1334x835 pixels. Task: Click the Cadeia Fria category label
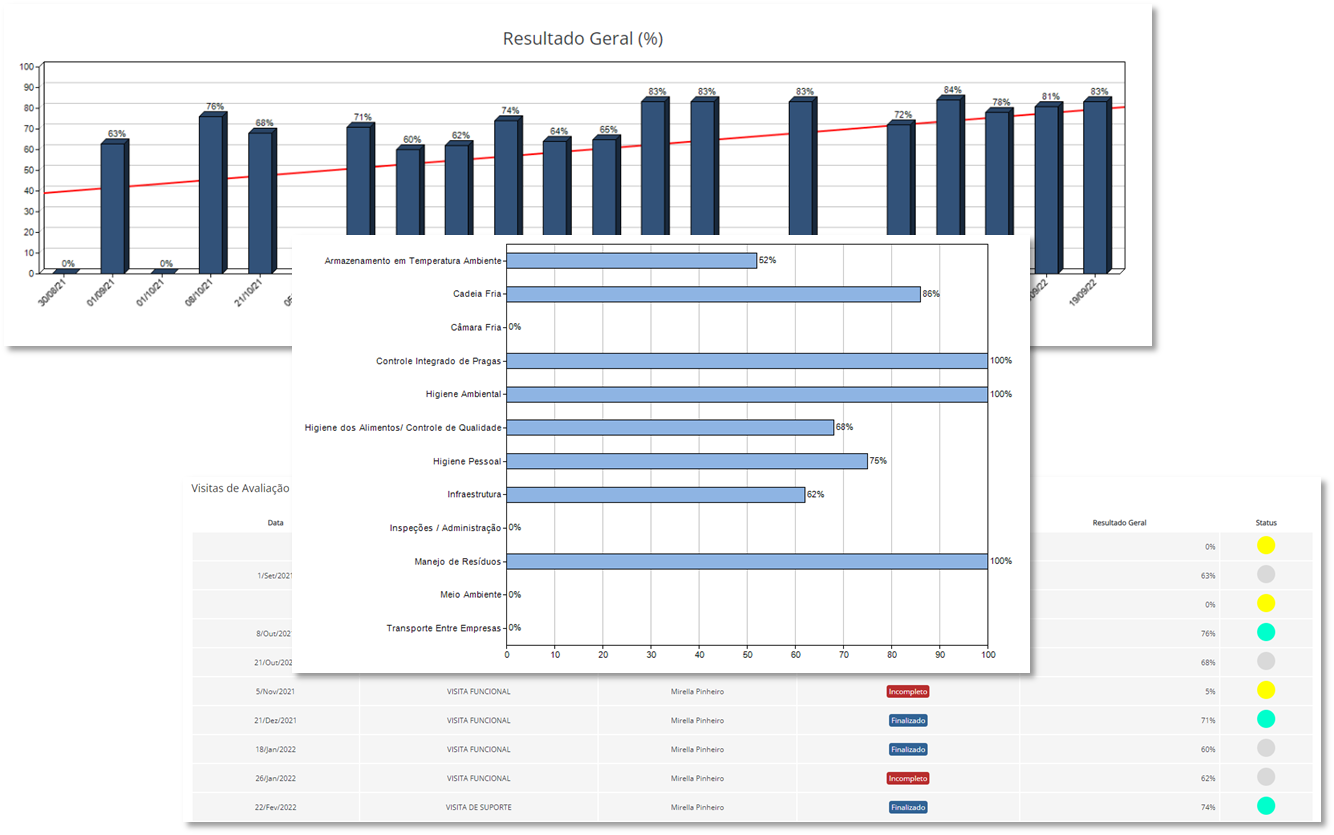477,294
